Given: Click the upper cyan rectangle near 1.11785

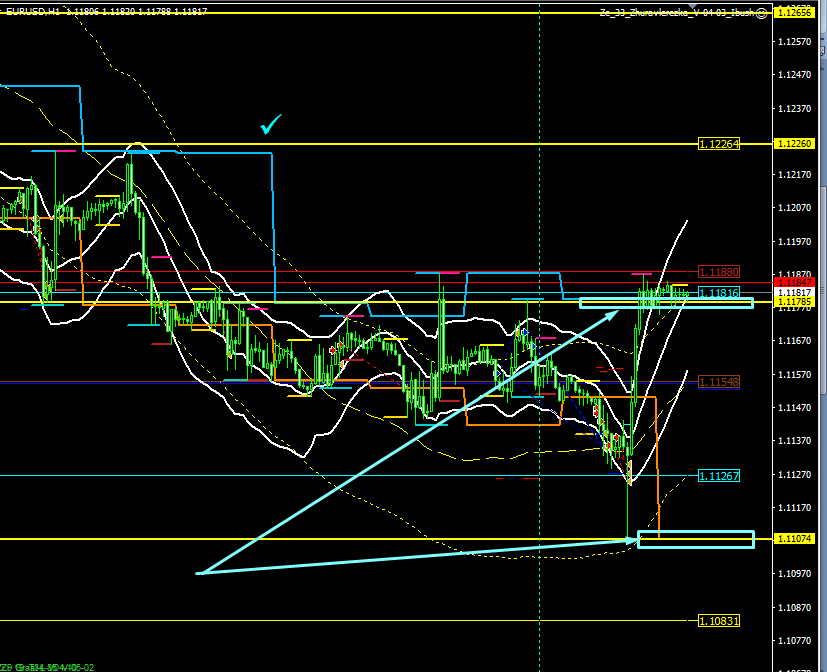Looking at the screenshot, I should (666, 302).
